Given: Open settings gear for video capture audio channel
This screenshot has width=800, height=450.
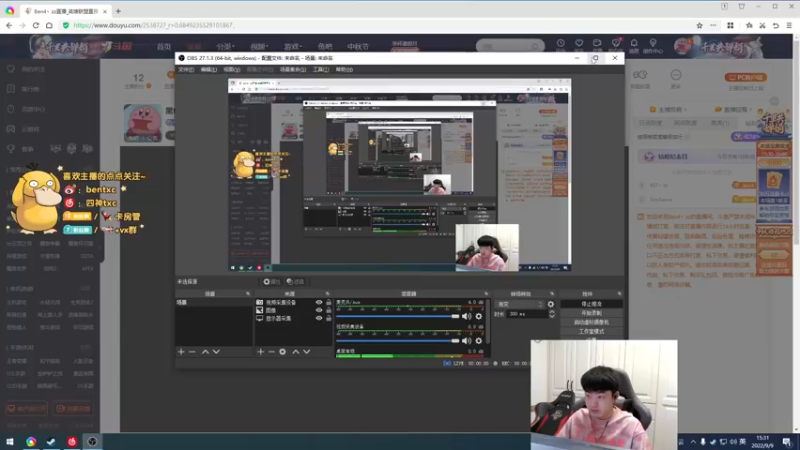Looking at the screenshot, I should (479, 340).
